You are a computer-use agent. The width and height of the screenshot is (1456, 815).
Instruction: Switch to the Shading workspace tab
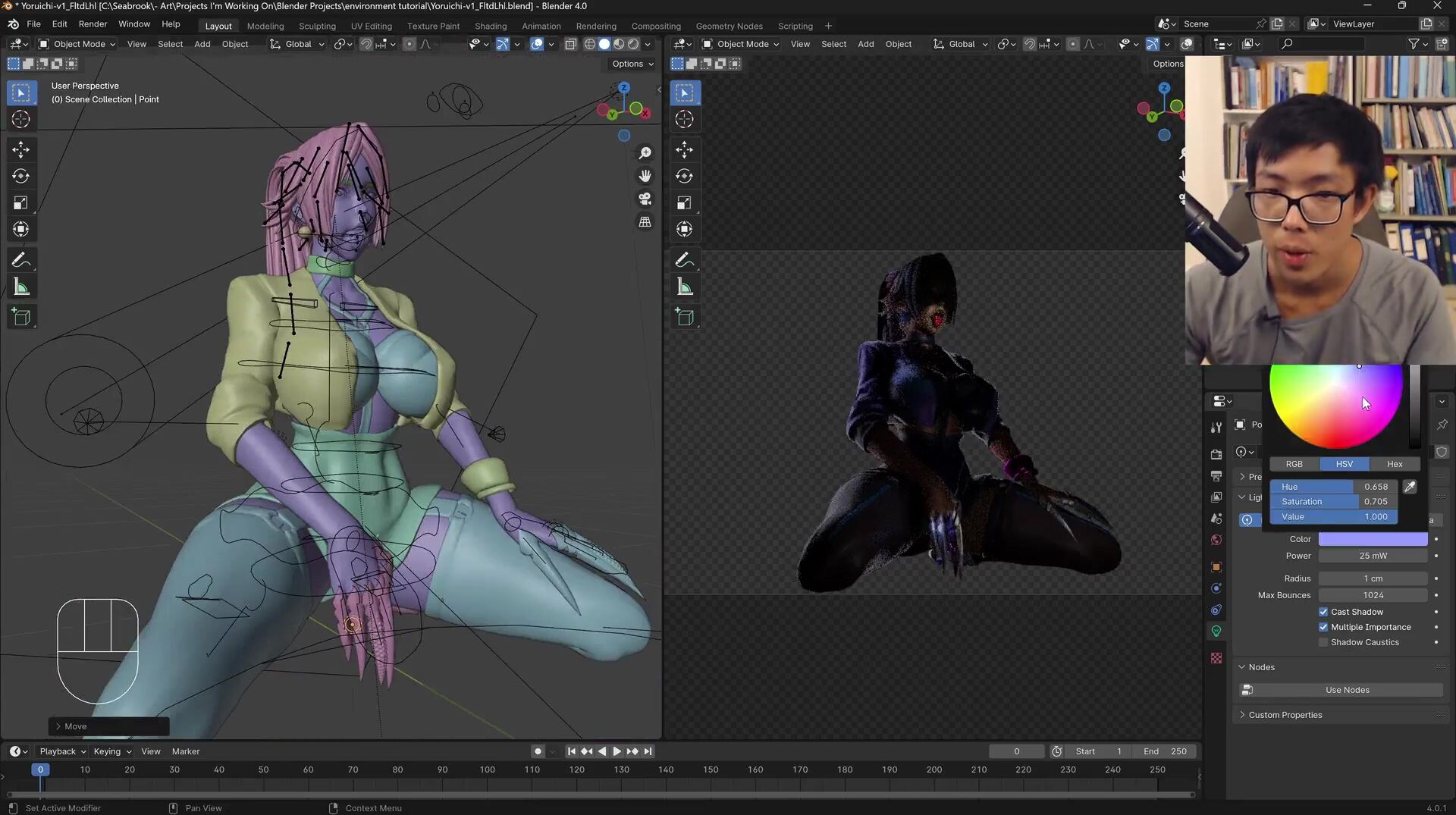[x=490, y=26]
